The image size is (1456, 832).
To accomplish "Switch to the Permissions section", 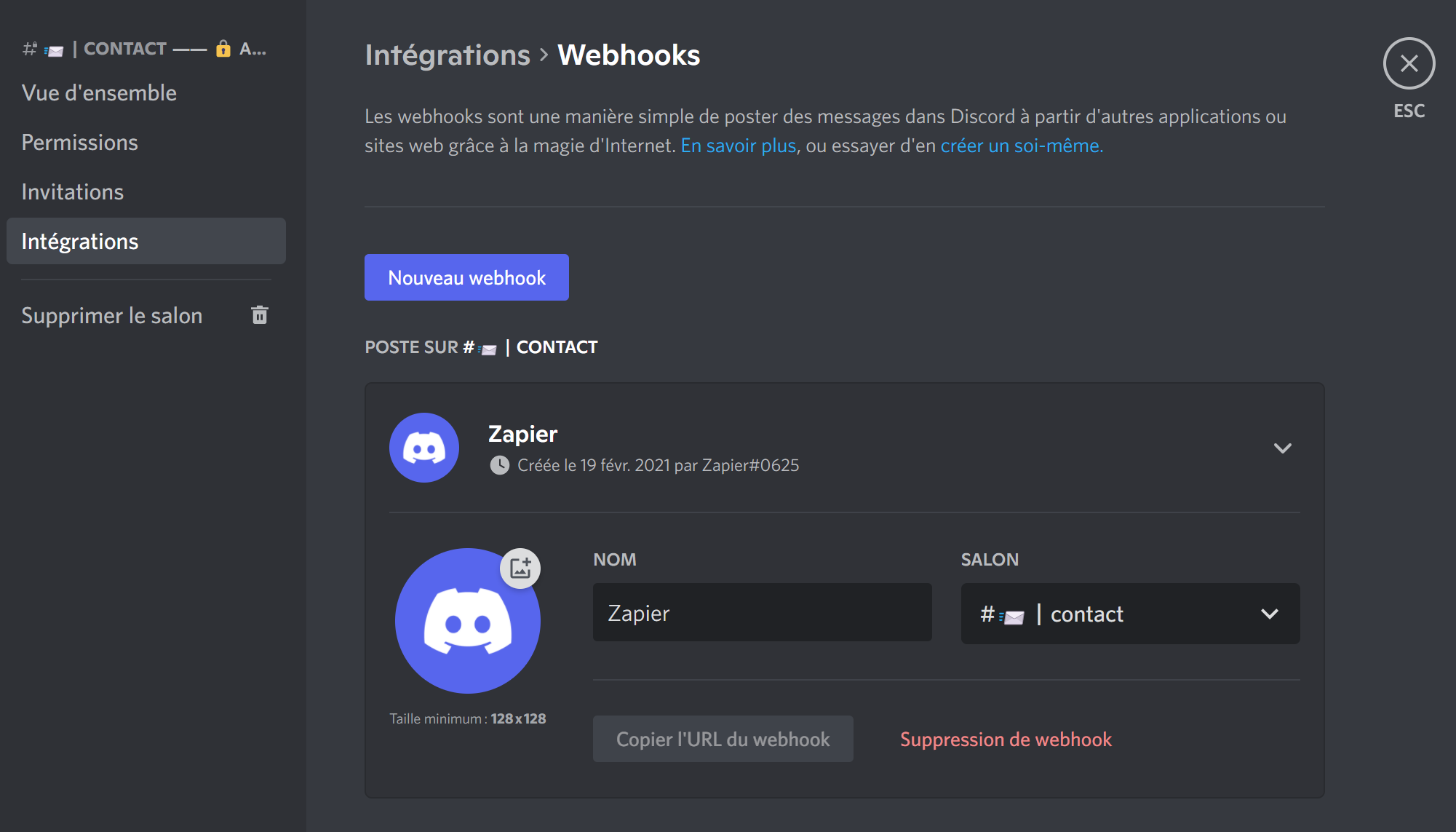I will pyautogui.click(x=80, y=142).
